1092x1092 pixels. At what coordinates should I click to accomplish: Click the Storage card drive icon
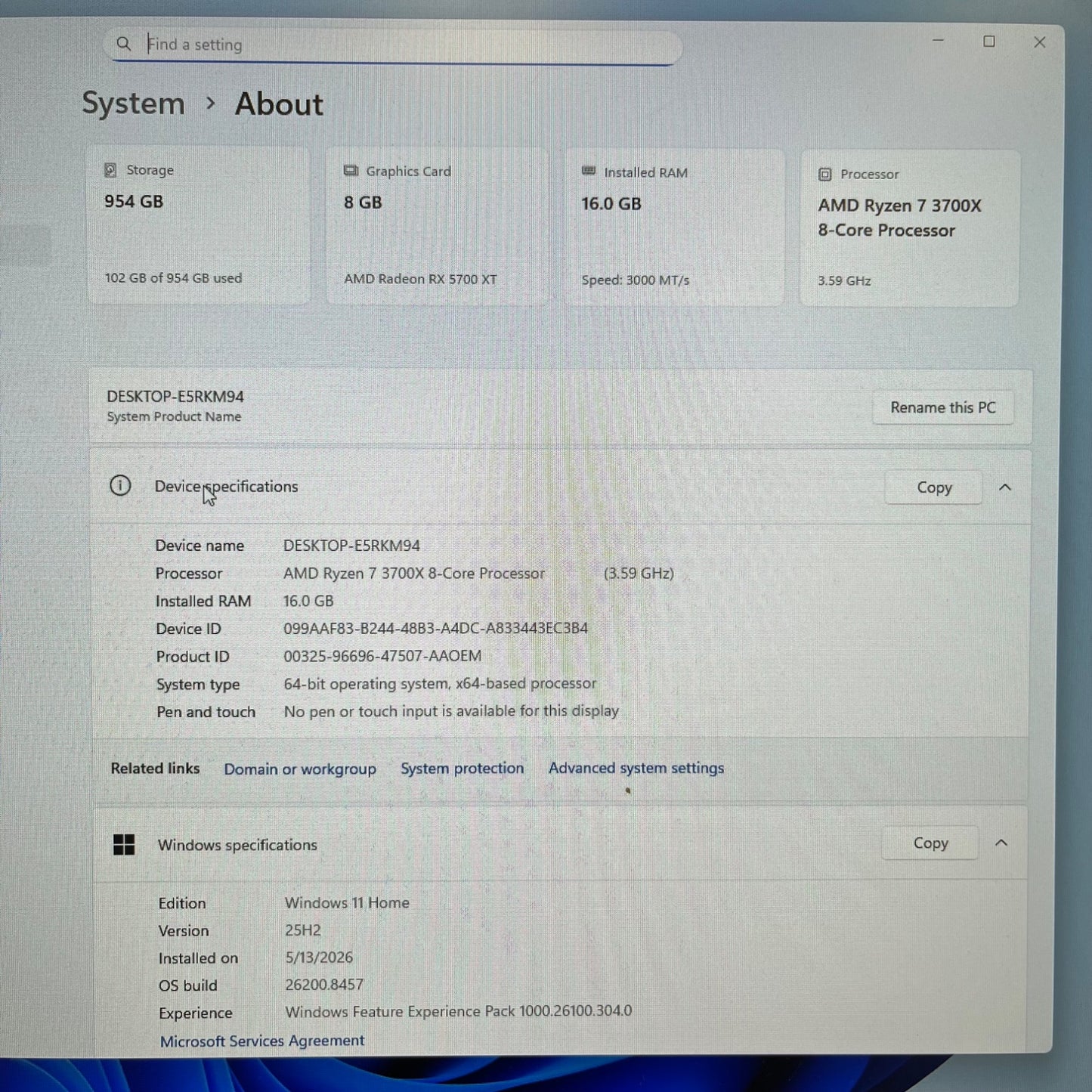tap(110, 170)
